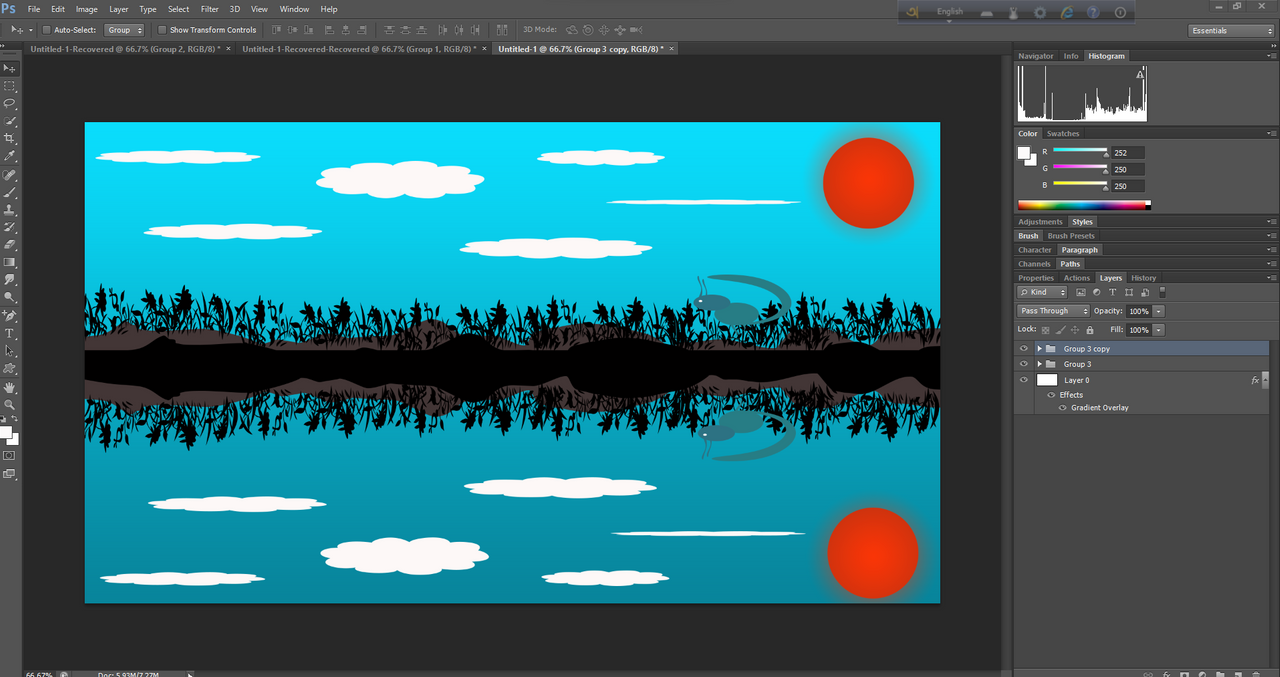Open the Opacity slider dropdown arrow
Image resolution: width=1280 pixels, height=677 pixels.
pyautogui.click(x=1158, y=311)
